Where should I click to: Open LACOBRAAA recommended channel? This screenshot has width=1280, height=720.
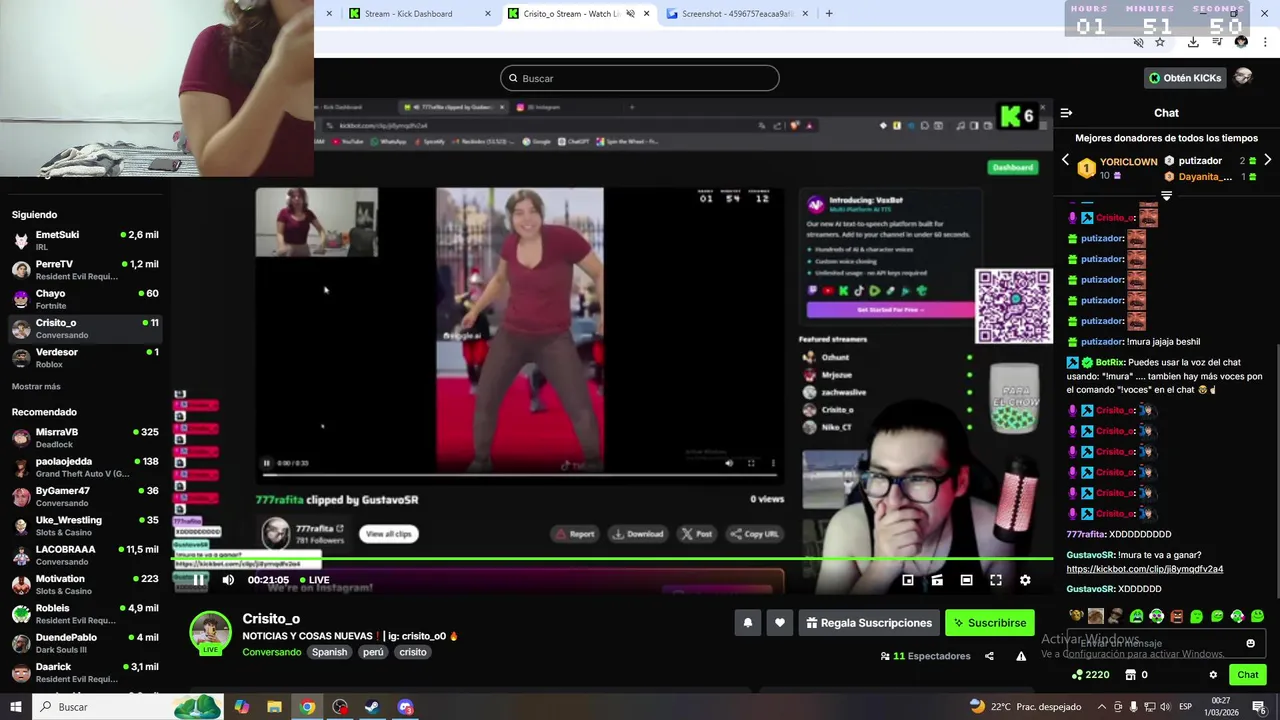(85, 555)
